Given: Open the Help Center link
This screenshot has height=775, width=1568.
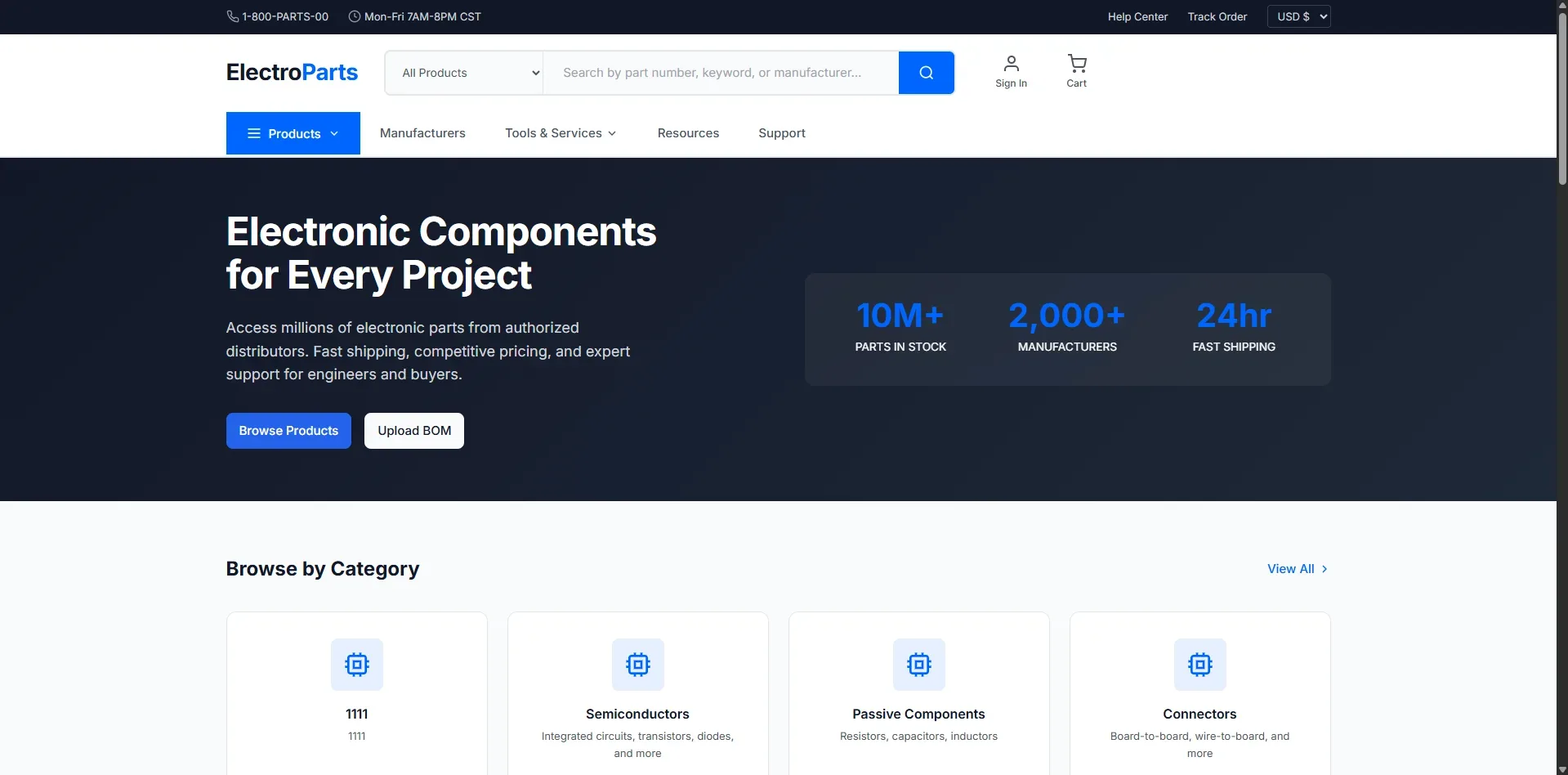Looking at the screenshot, I should pyautogui.click(x=1137, y=16).
